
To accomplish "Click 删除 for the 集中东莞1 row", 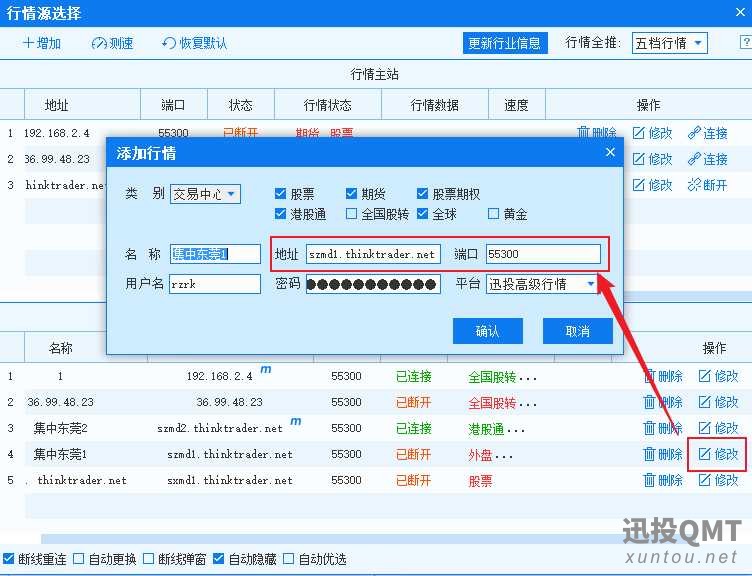I will pos(663,454).
